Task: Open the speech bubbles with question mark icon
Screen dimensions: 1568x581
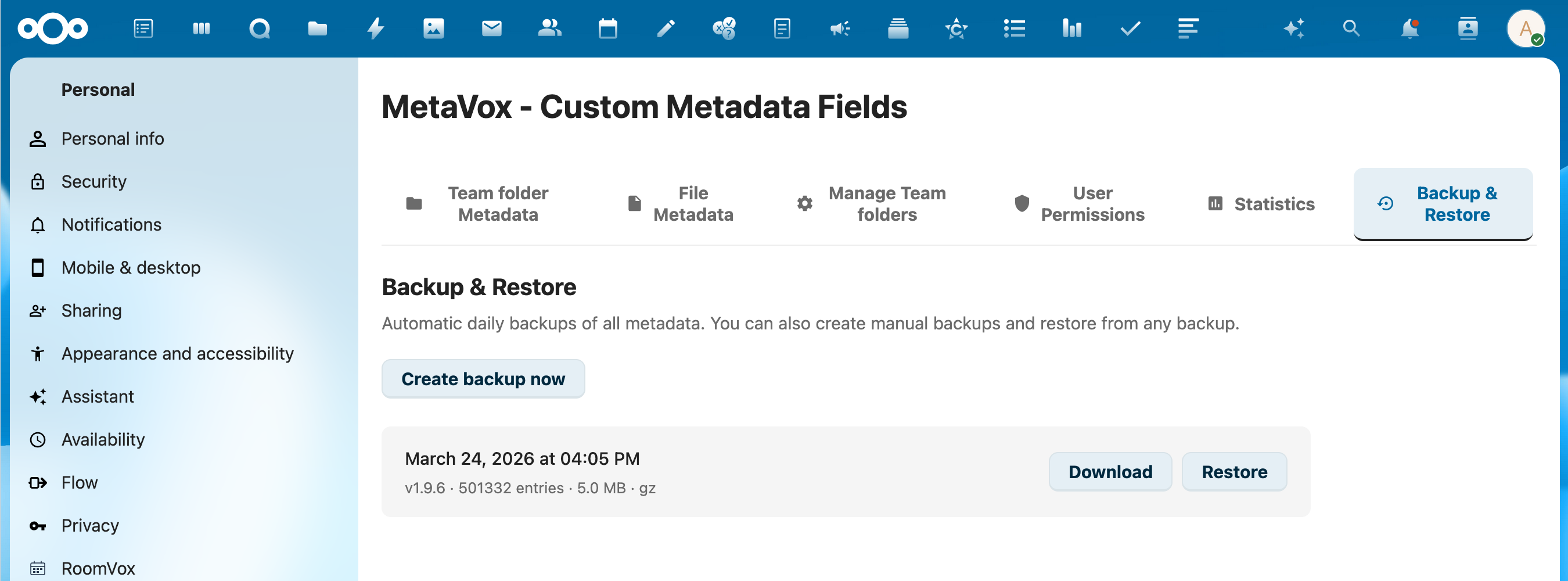Action: coord(724,28)
